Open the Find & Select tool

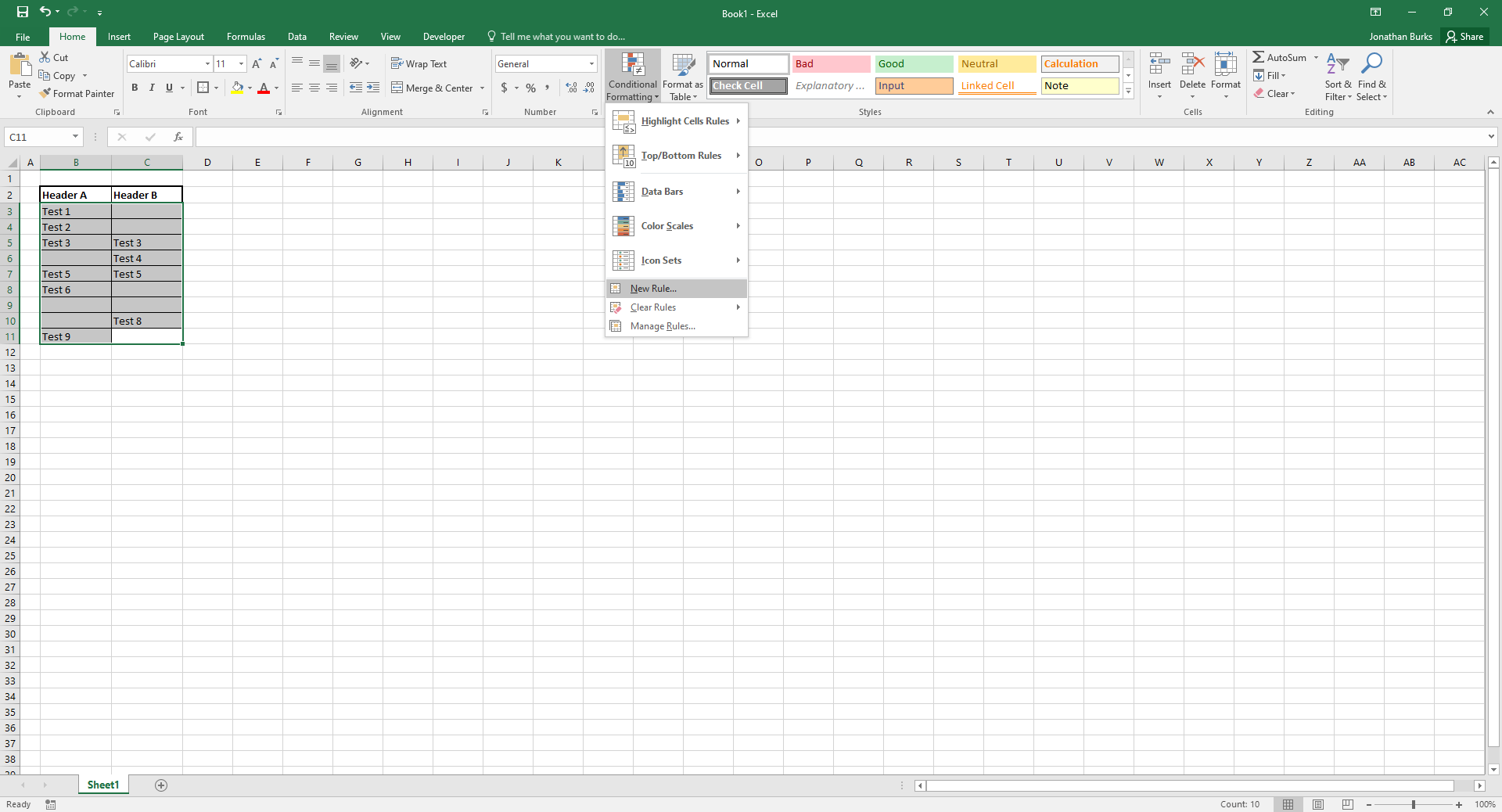click(x=1372, y=76)
